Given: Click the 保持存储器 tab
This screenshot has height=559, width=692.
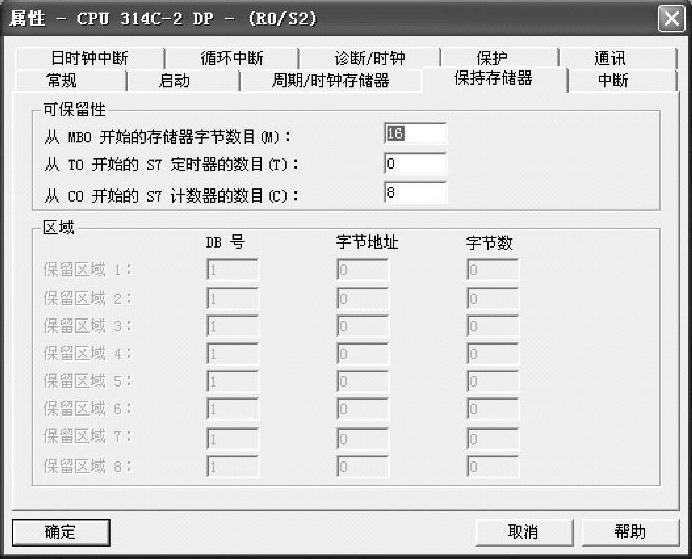Looking at the screenshot, I should [493, 78].
